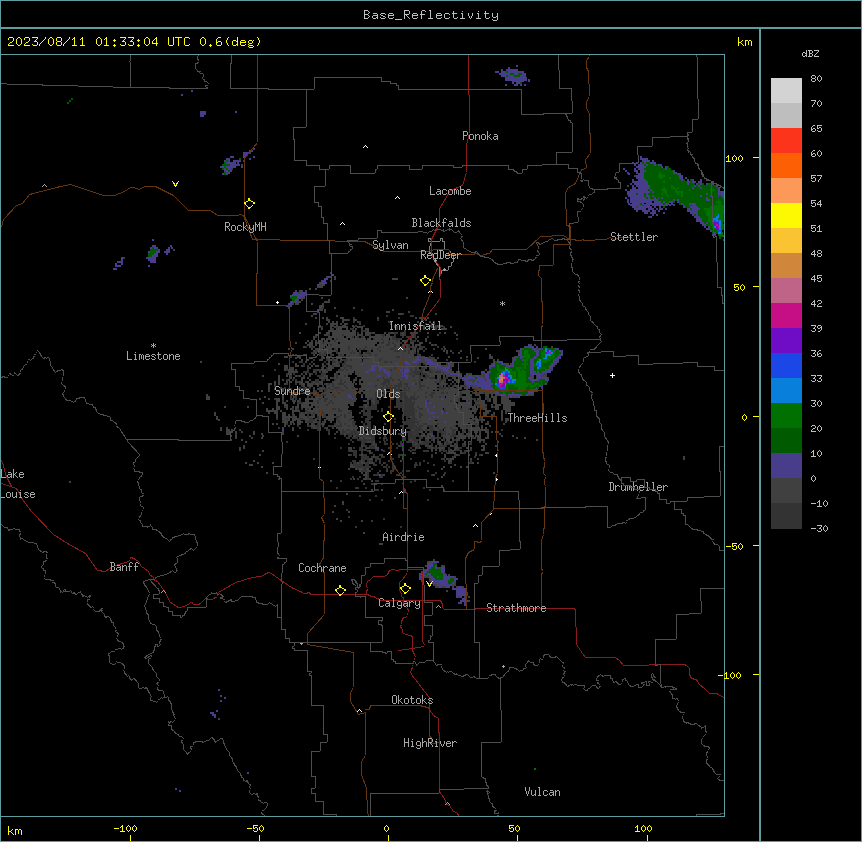Viewport: 862px width, 842px height.
Task: Click the Innisfail label
Action: [x=415, y=326]
